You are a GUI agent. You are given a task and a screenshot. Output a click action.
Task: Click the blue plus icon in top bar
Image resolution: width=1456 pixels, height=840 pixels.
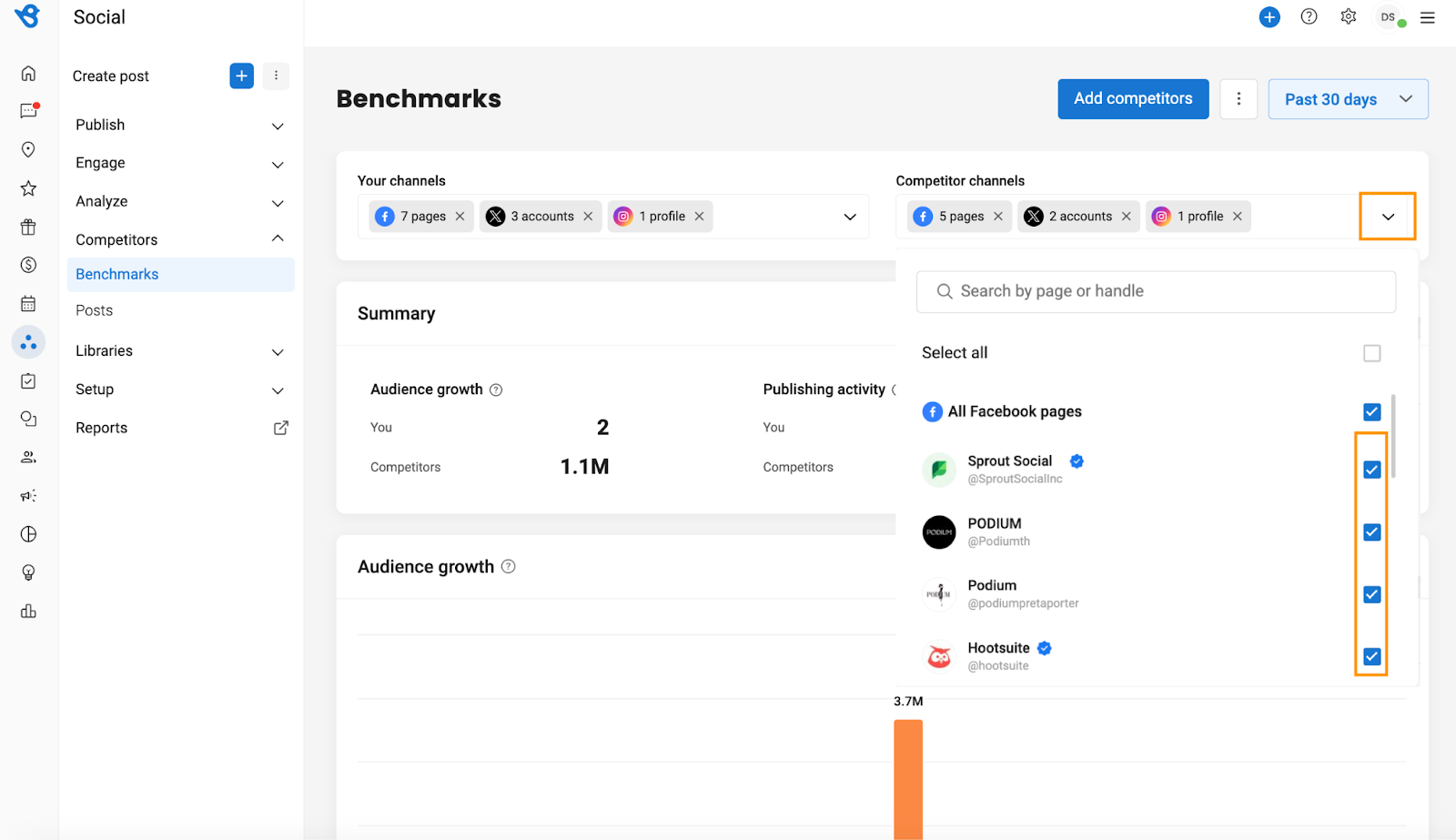pyautogui.click(x=1269, y=17)
